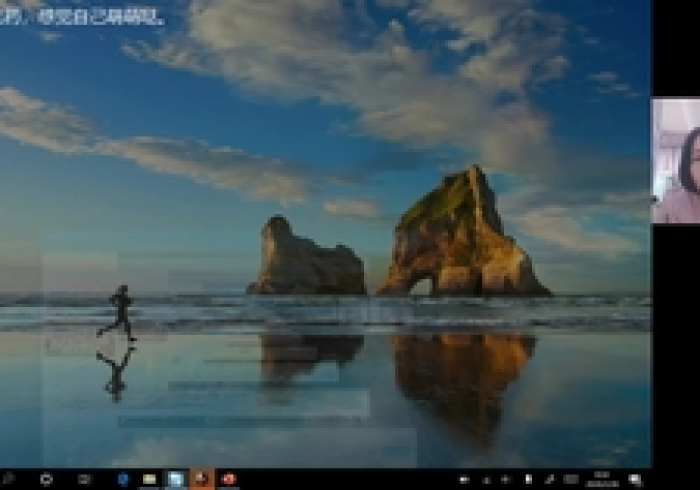The height and width of the screenshot is (490, 700).
Task: Open the taskbar clock and date
Action: pyautogui.click(x=602, y=480)
